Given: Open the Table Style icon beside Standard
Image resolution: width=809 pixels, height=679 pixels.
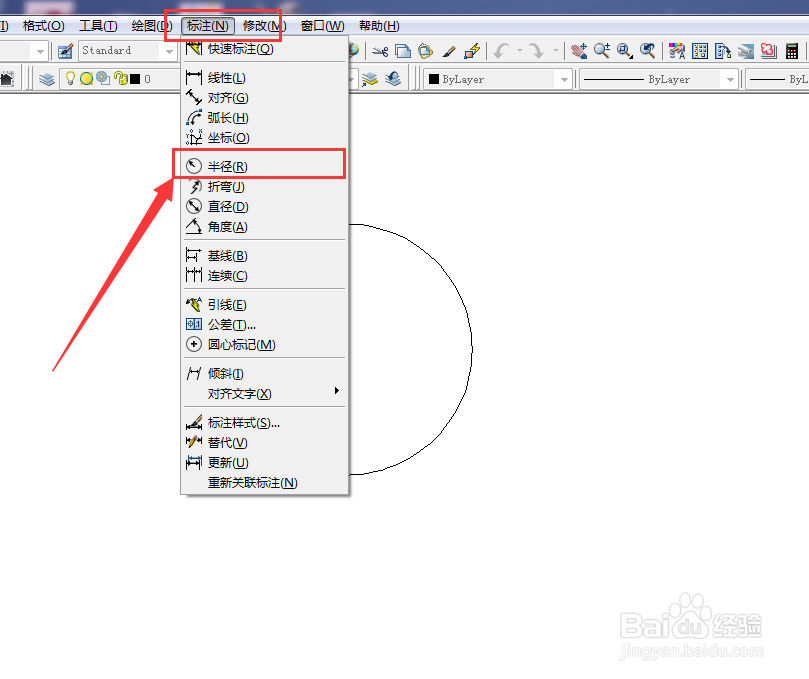Looking at the screenshot, I should coord(66,51).
